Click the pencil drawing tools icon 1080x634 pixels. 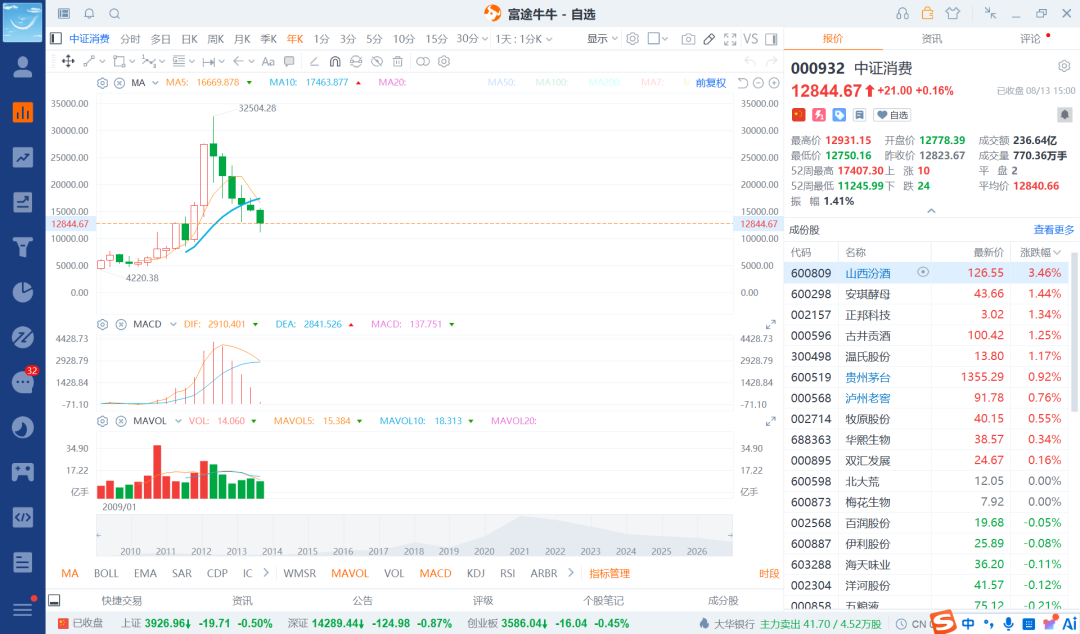tap(709, 39)
